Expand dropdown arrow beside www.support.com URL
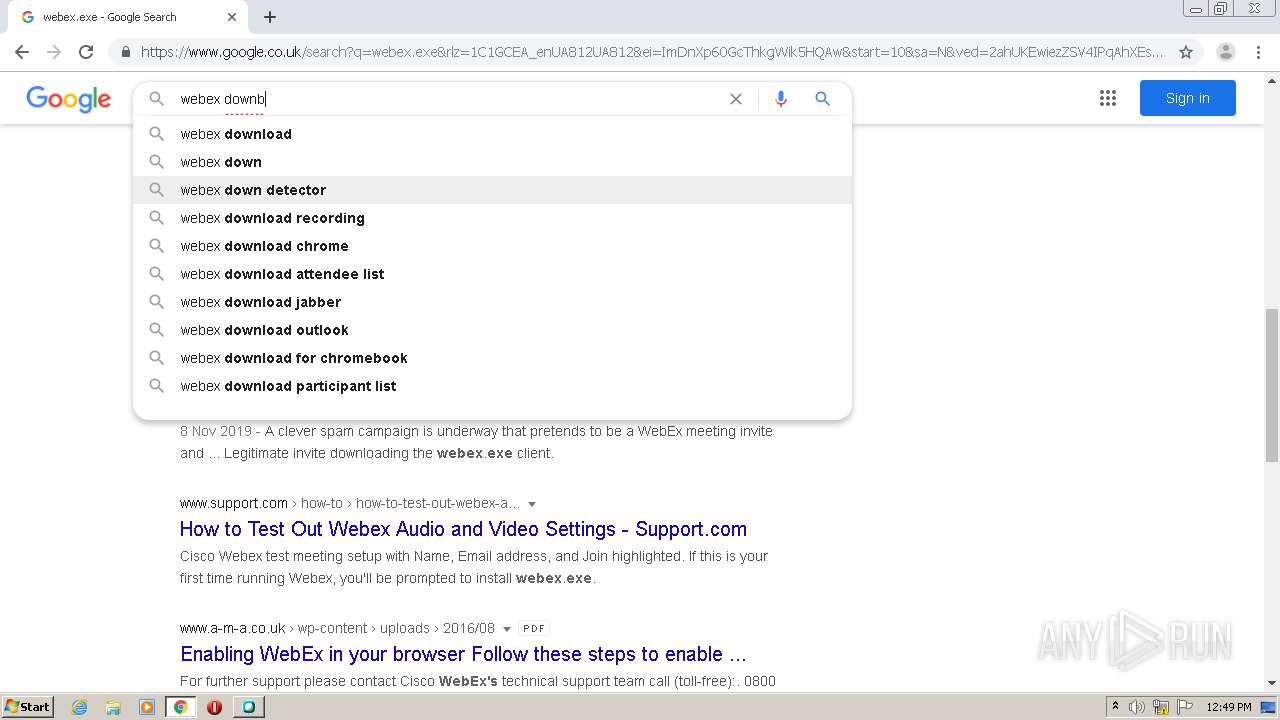This screenshot has width=1280, height=720. click(x=532, y=504)
